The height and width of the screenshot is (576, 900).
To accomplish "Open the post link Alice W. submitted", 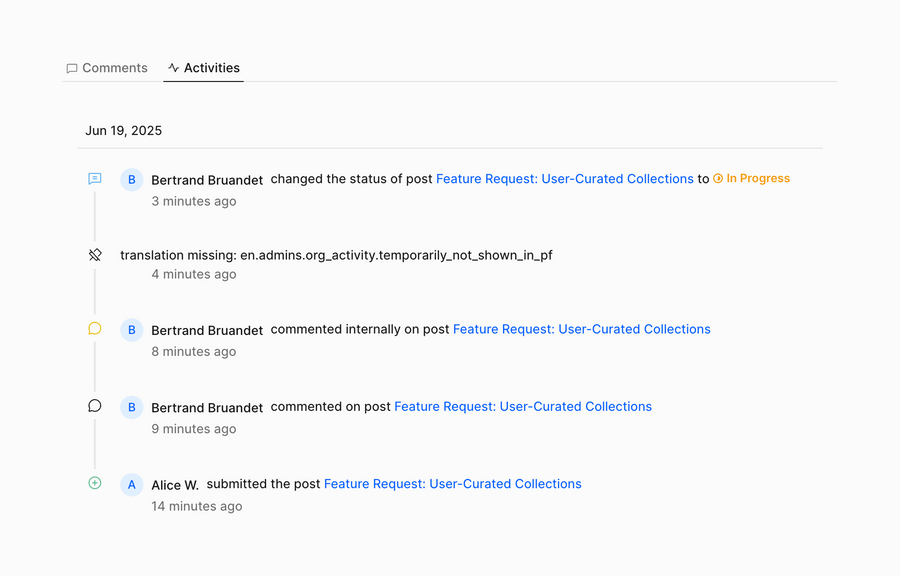I will pyautogui.click(x=452, y=484).
